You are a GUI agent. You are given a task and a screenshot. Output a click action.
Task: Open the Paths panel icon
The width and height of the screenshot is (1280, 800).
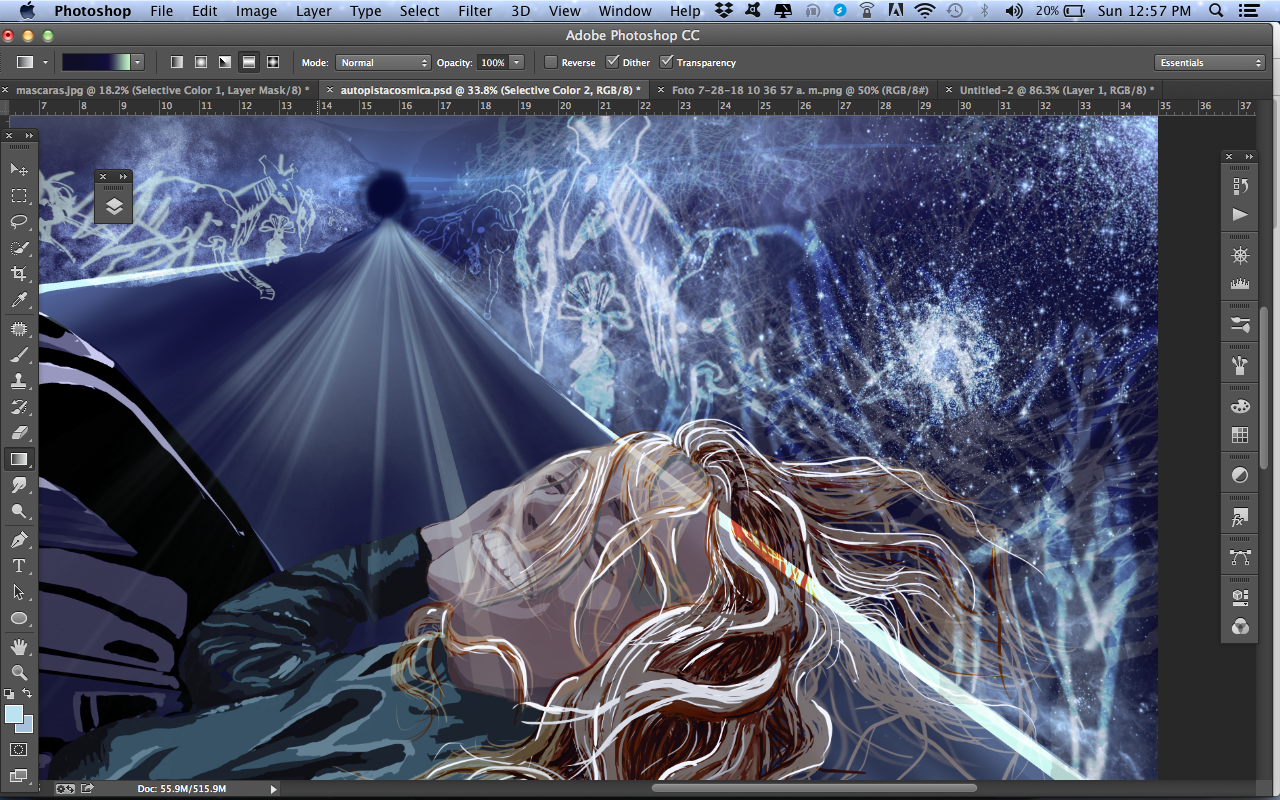click(1240, 558)
